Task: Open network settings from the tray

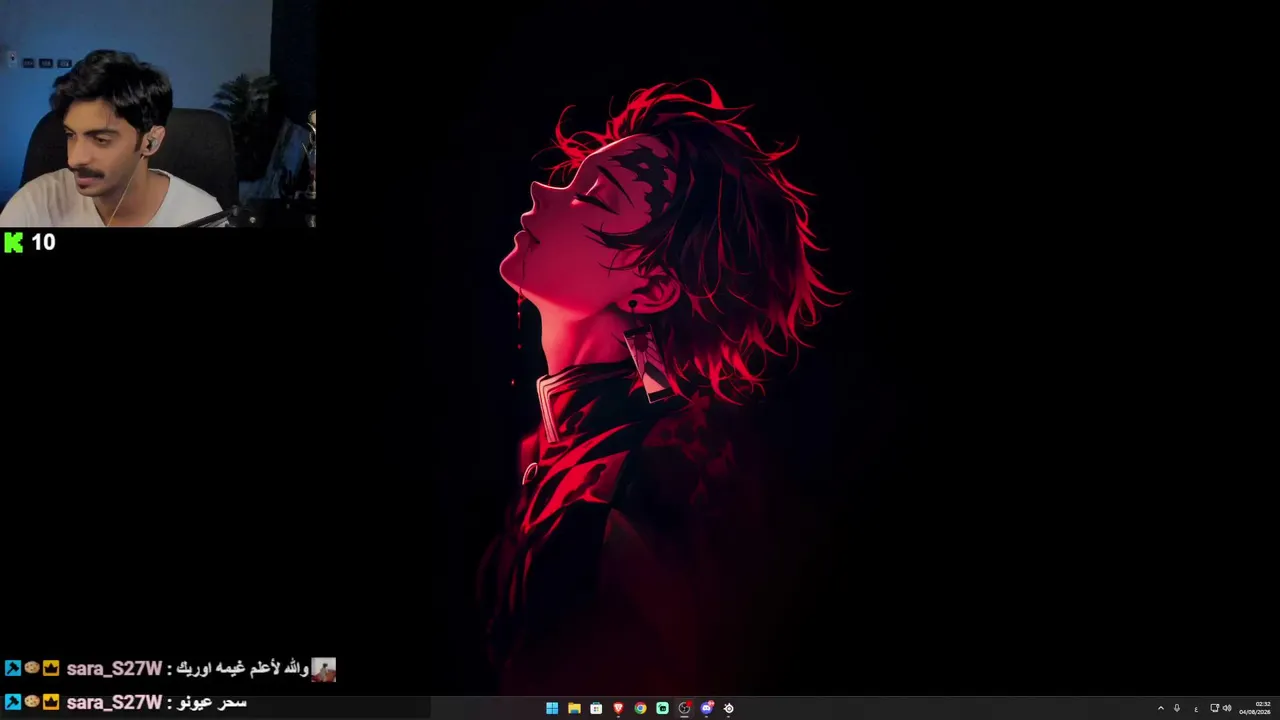Action: click(x=1215, y=708)
